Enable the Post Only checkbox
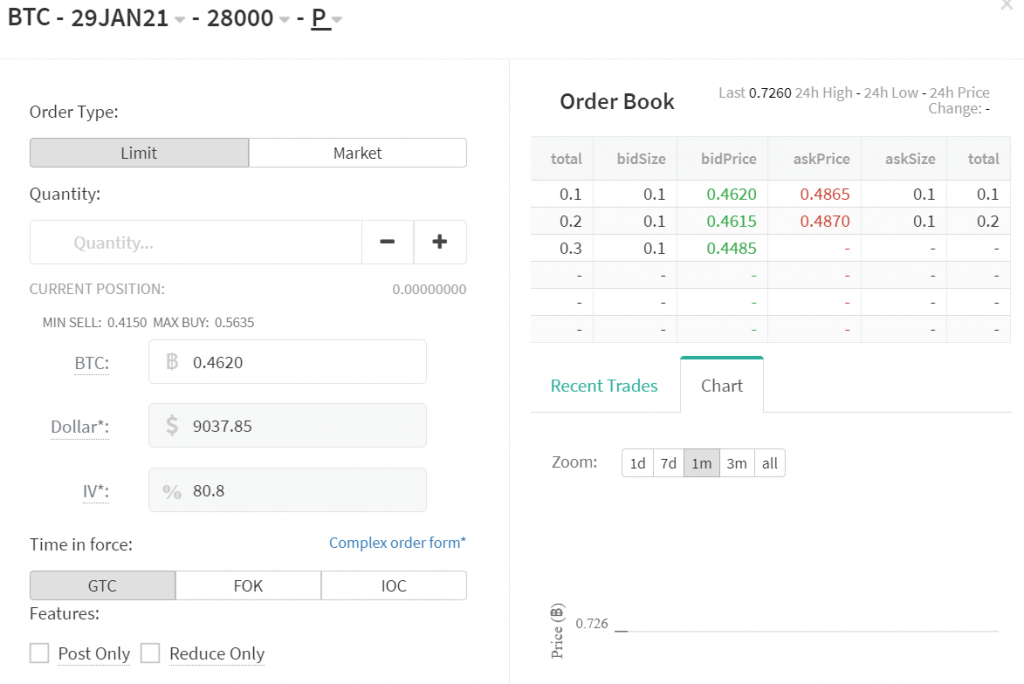This screenshot has height=684, width=1024. point(39,653)
